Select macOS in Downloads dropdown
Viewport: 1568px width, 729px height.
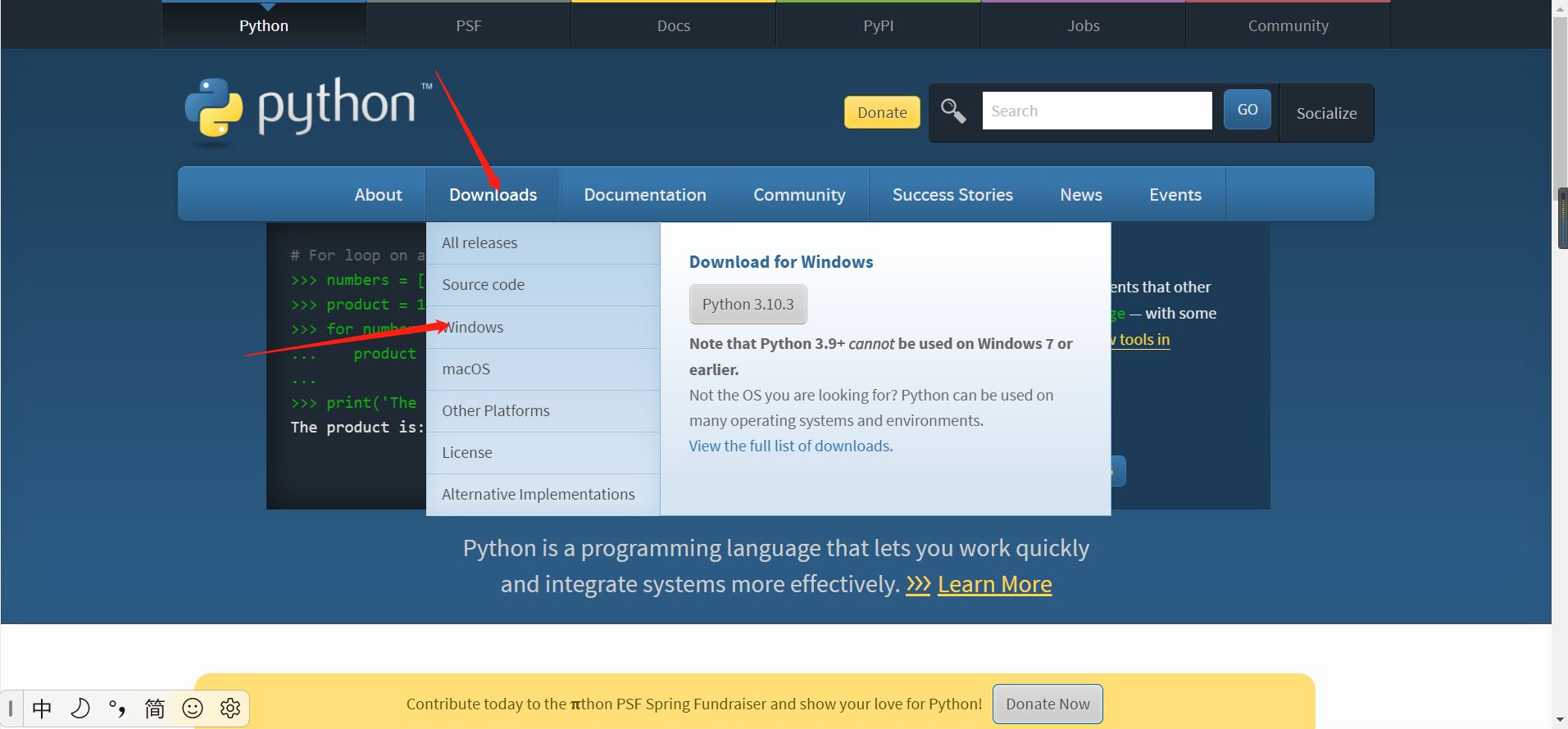tap(543, 369)
